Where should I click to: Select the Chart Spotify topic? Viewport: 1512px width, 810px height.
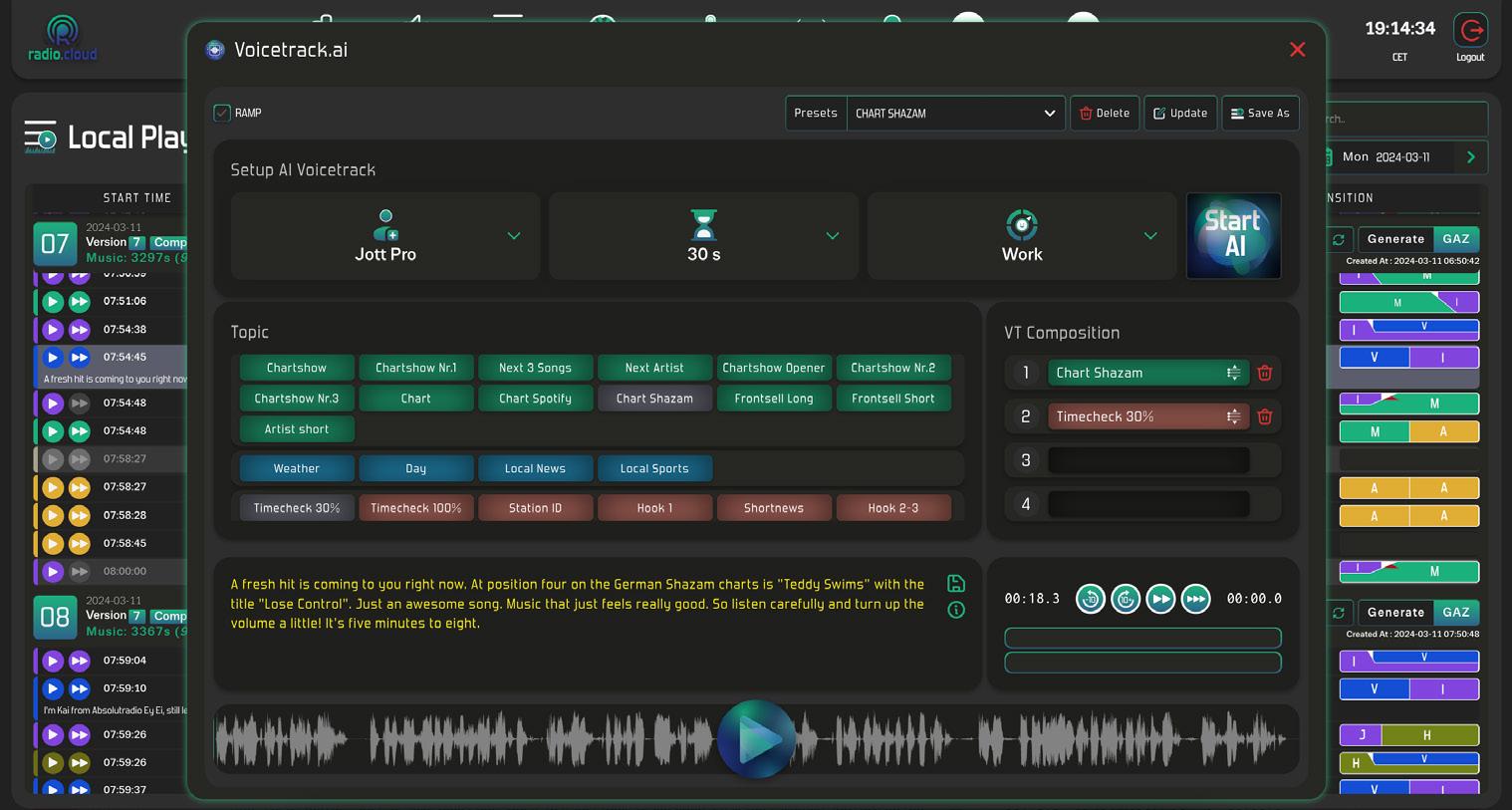click(535, 399)
